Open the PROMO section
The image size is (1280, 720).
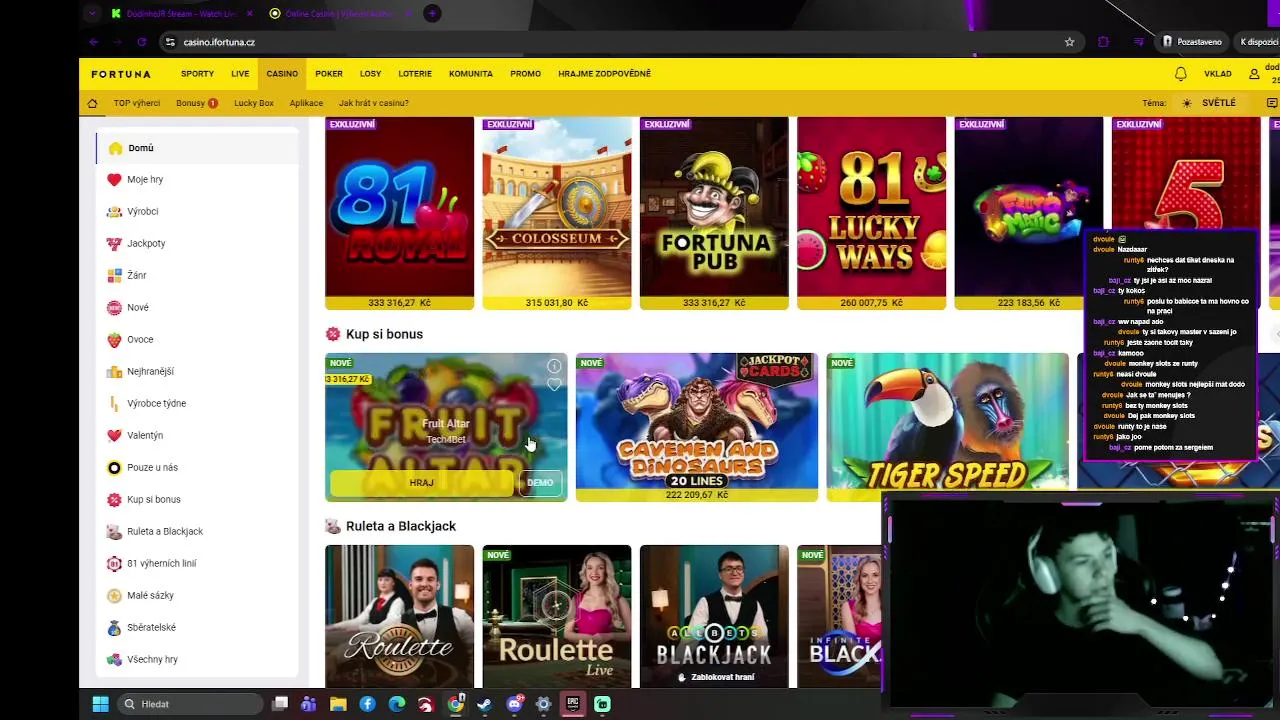click(x=526, y=74)
